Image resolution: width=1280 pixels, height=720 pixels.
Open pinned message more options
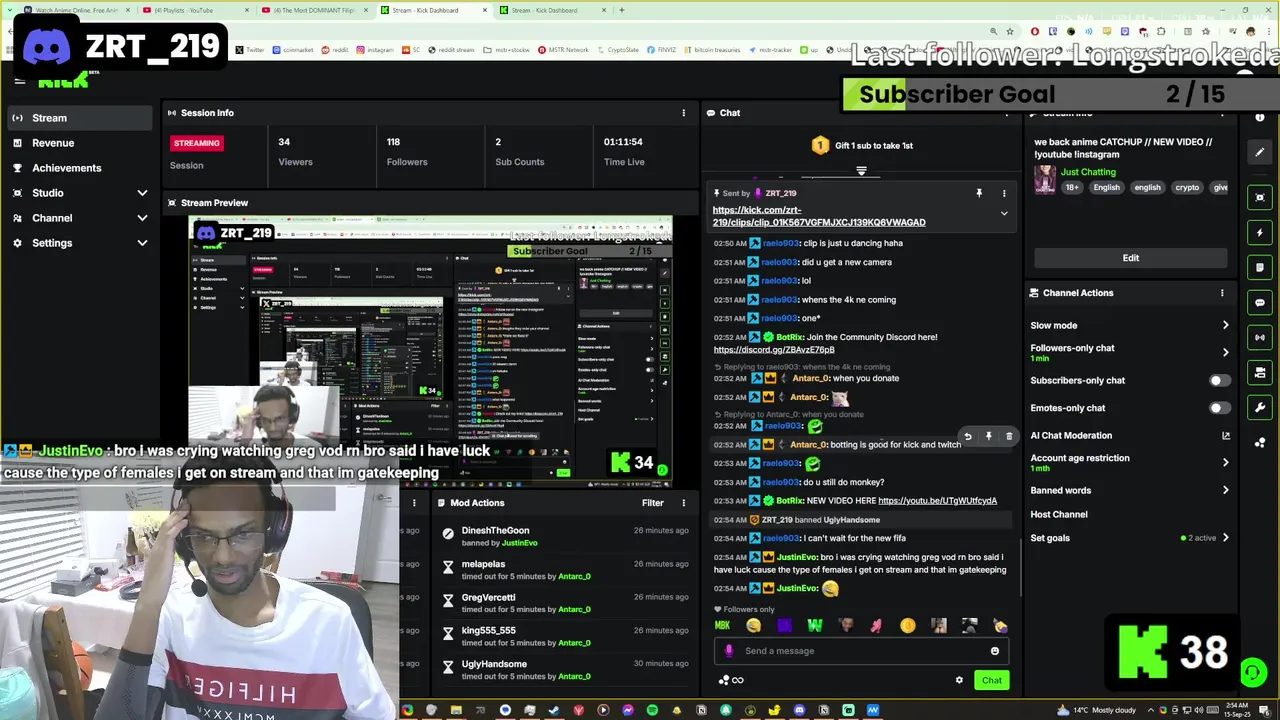pyautogui.click(x=1004, y=193)
